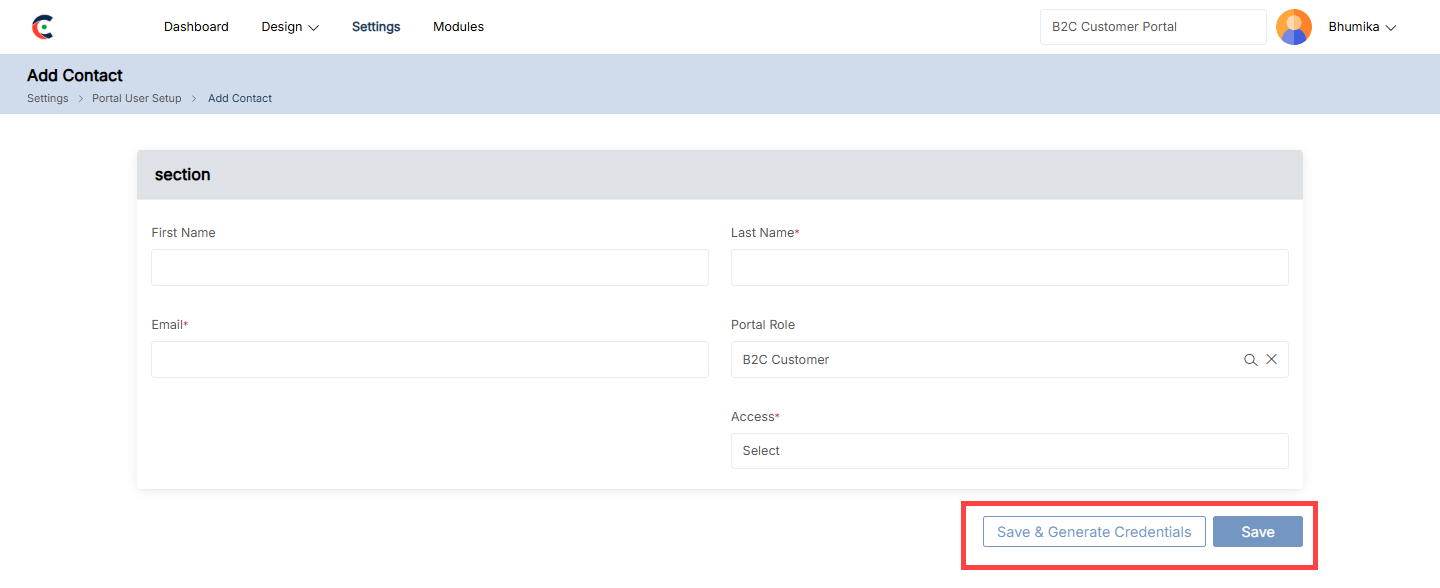
Task: Click the user avatar picture
Action: pos(1294,27)
